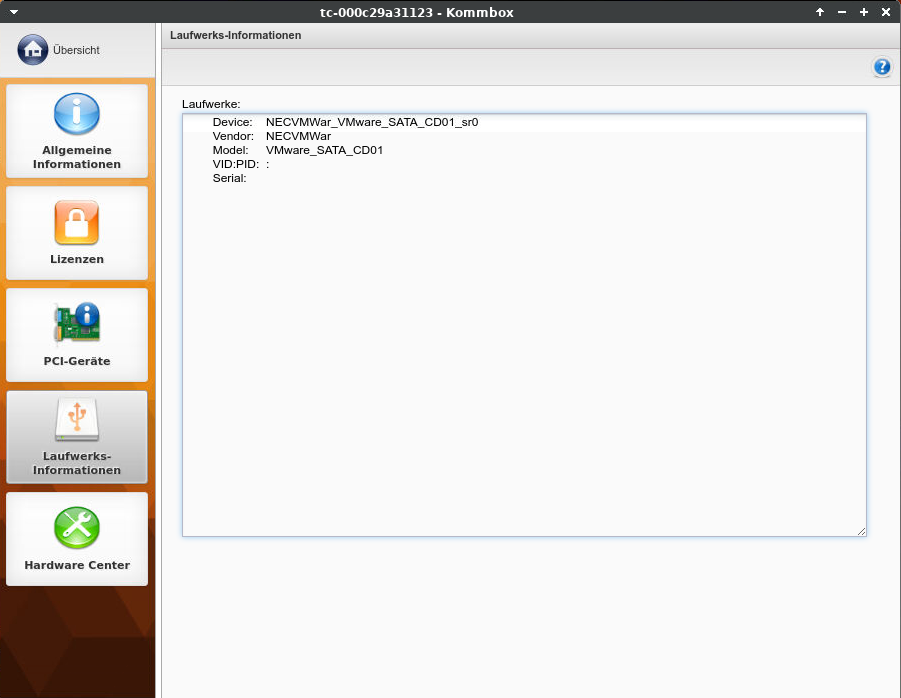Click the device name NECVMWar_VMware_SATA_CD01_sr0
Image resolution: width=901 pixels, height=698 pixels.
pyautogui.click(x=372, y=122)
